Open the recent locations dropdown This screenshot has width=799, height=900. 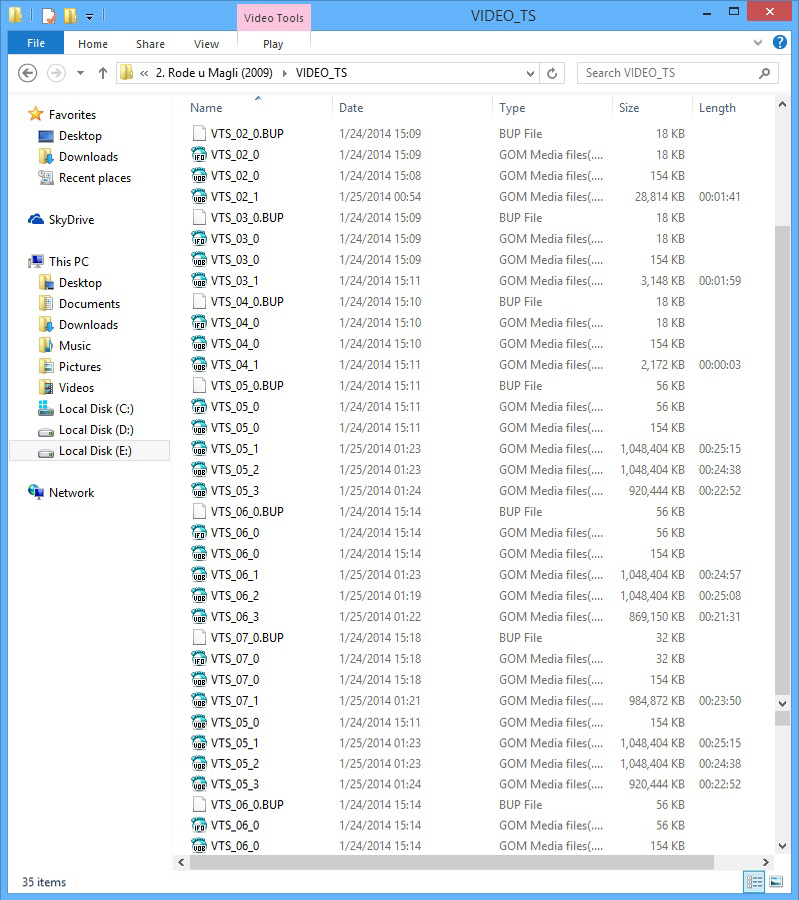point(79,73)
